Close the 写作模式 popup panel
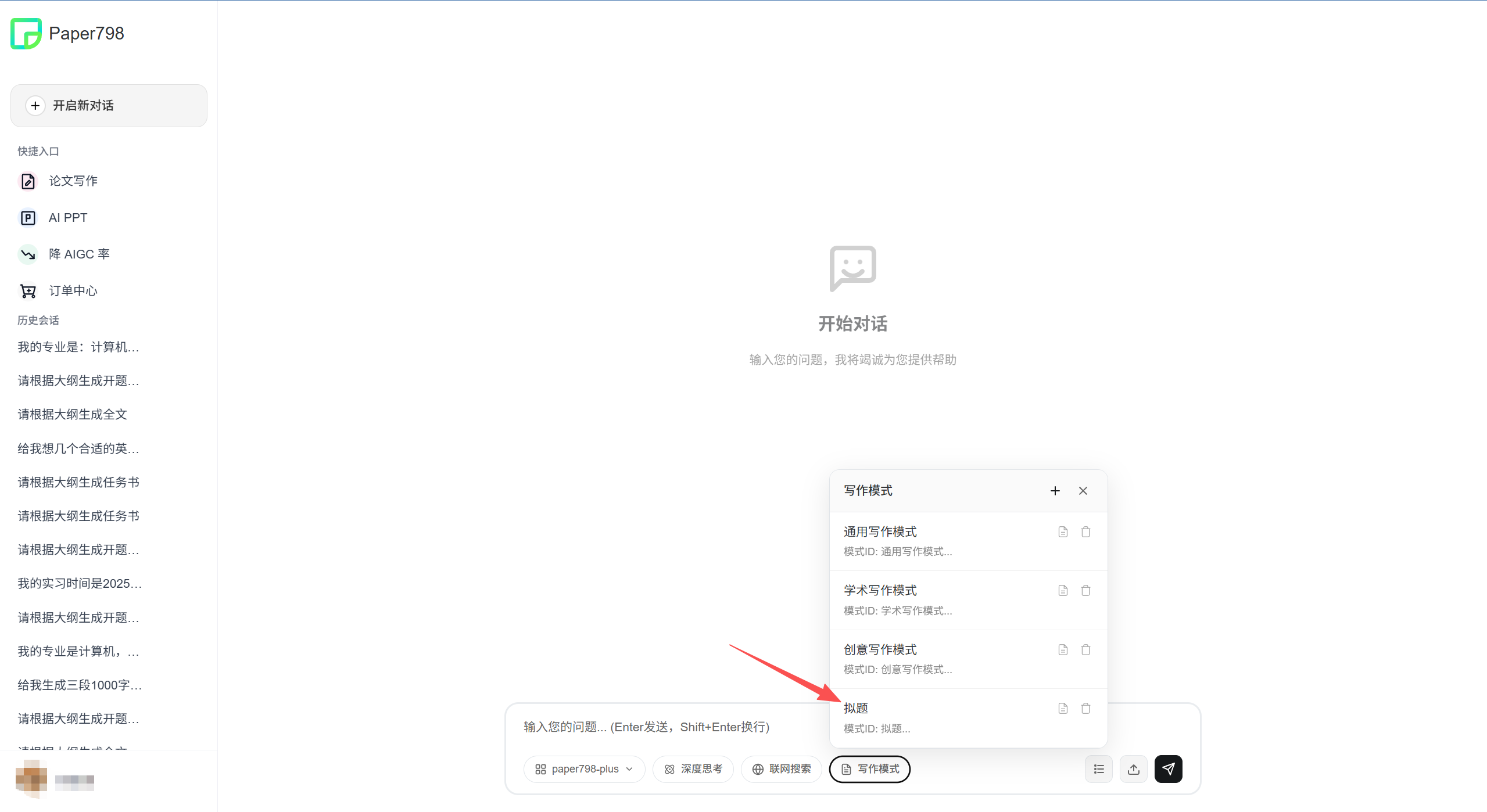 1083,491
